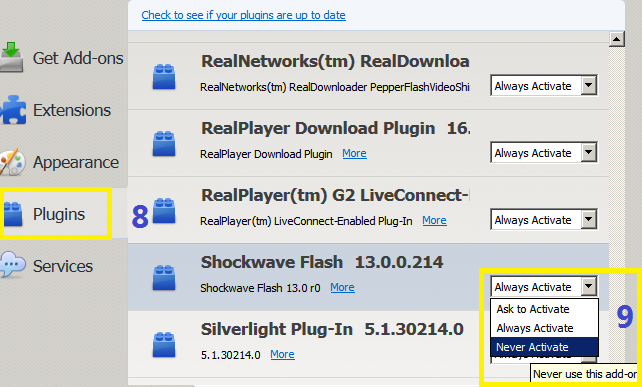The width and height of the screenshot is (642, 387).
Task: Select the Silverlight Plug-In 5.1.30214.0 title
Action: tap(332, 329)
